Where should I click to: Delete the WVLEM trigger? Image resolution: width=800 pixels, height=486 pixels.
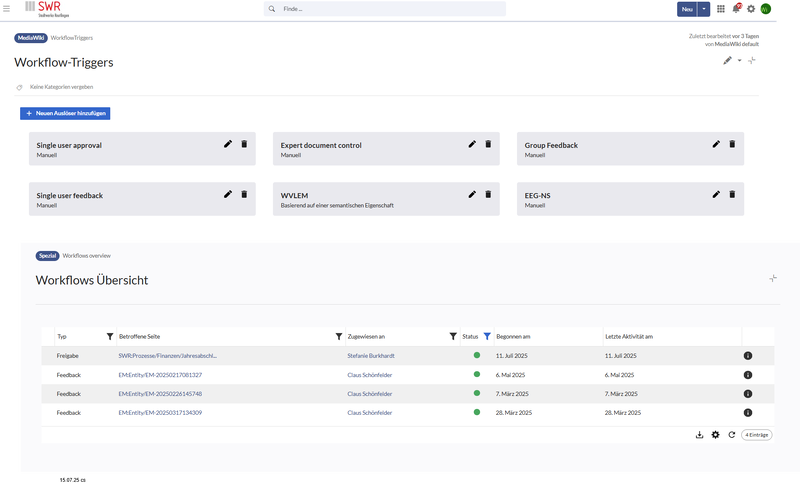click(488, 194)
